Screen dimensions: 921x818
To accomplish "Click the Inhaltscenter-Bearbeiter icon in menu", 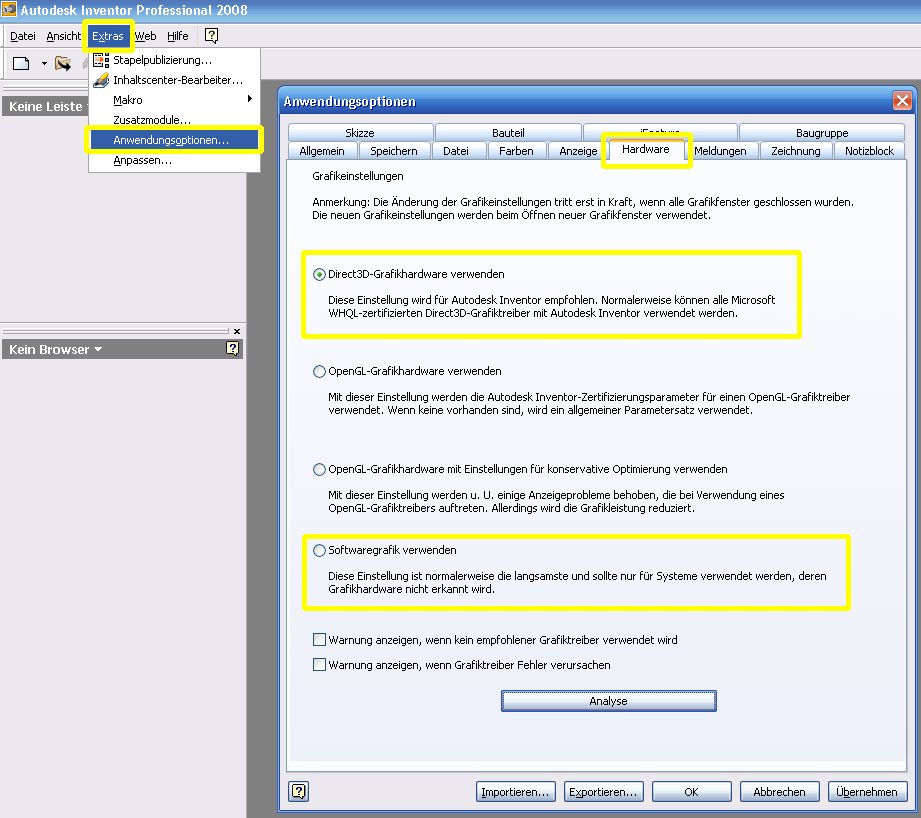I will (101, 80).
